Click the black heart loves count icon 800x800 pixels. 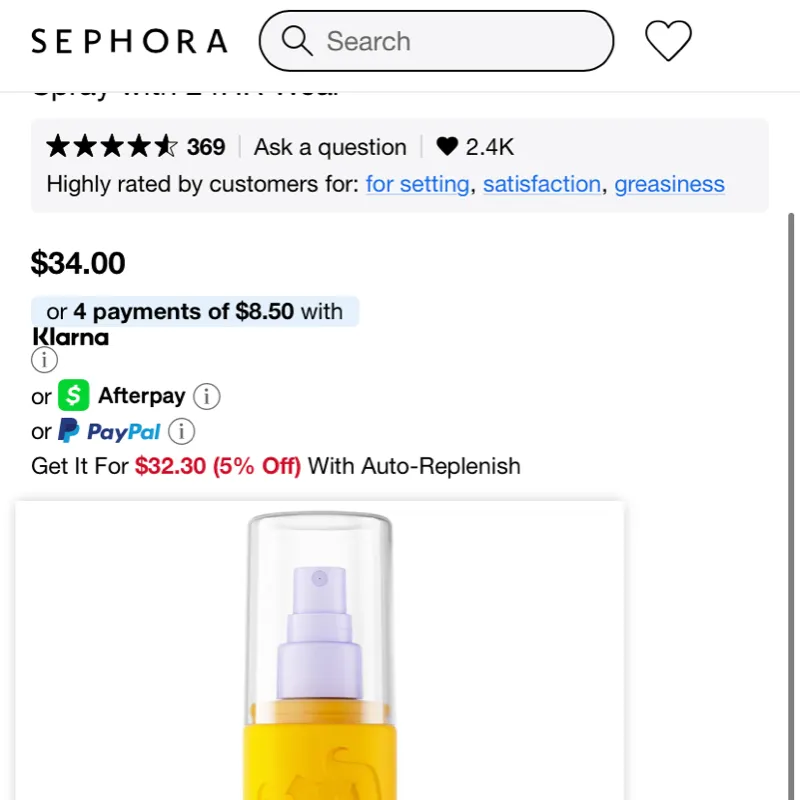click(x=447, y=148)
